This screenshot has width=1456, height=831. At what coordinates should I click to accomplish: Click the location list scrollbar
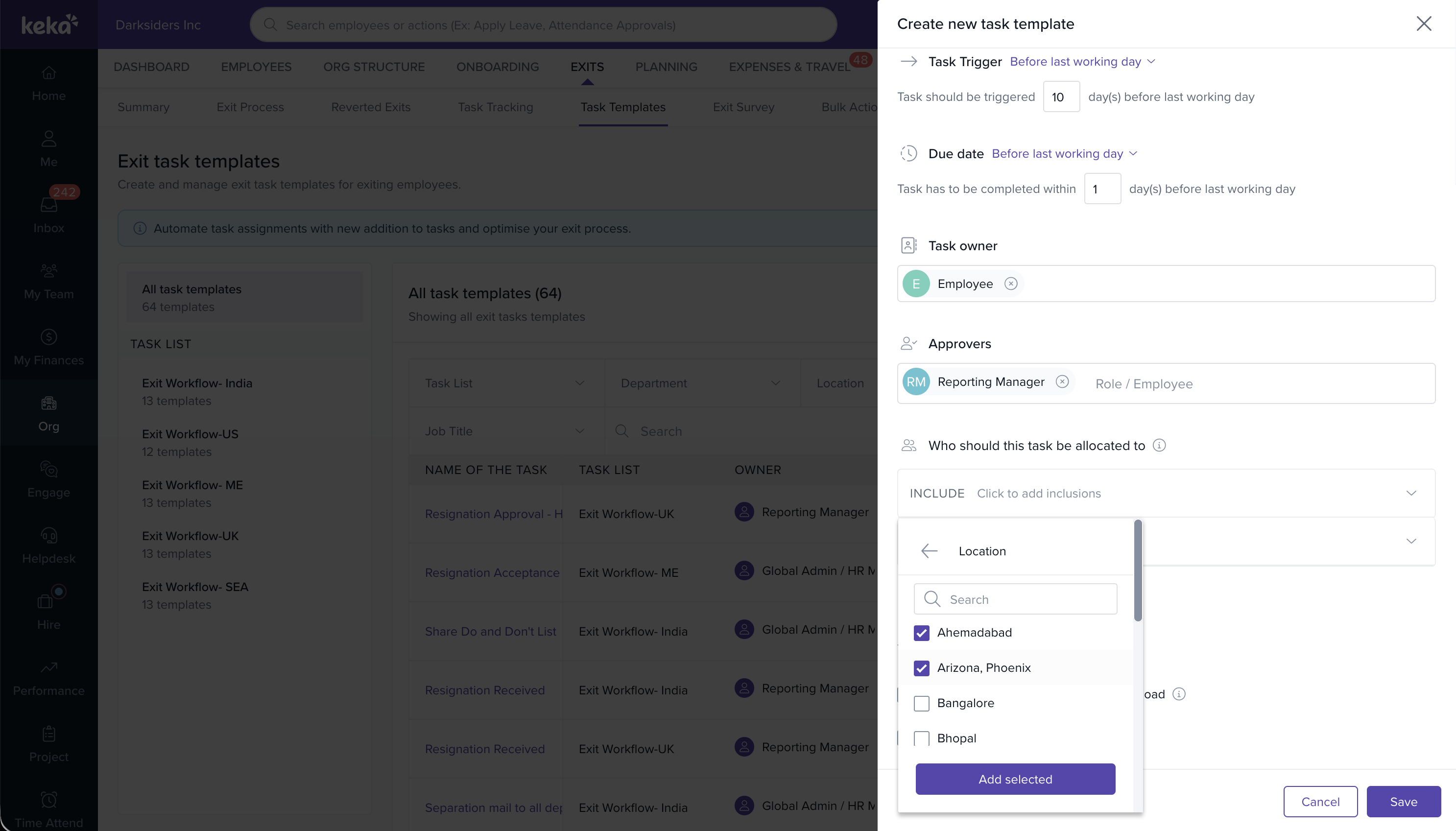(x=1138, y=571)
